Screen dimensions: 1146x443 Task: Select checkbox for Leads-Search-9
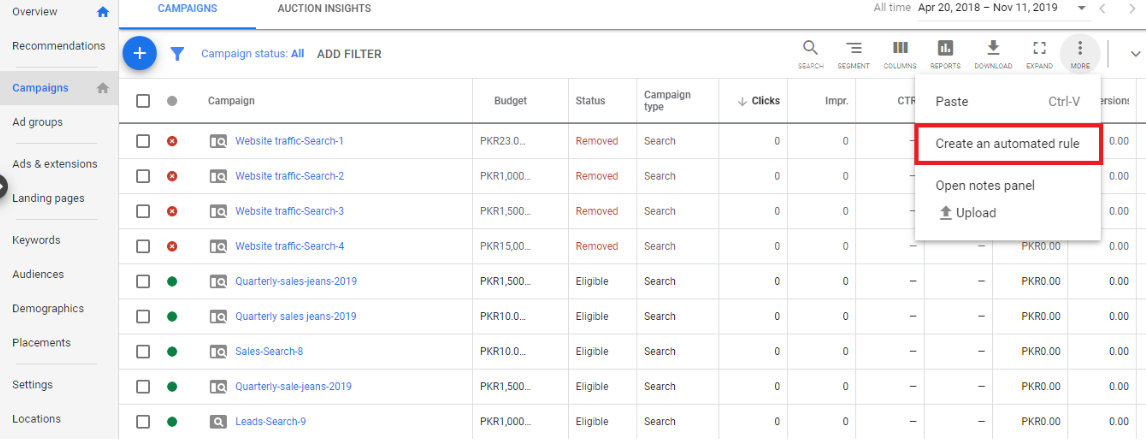(143, 422)
